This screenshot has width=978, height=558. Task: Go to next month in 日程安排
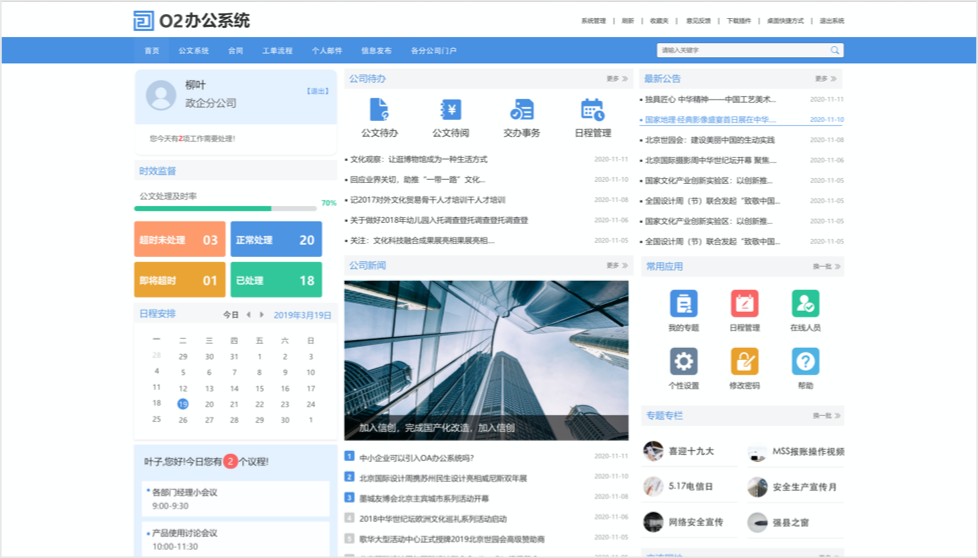click(x=262, y=315)
